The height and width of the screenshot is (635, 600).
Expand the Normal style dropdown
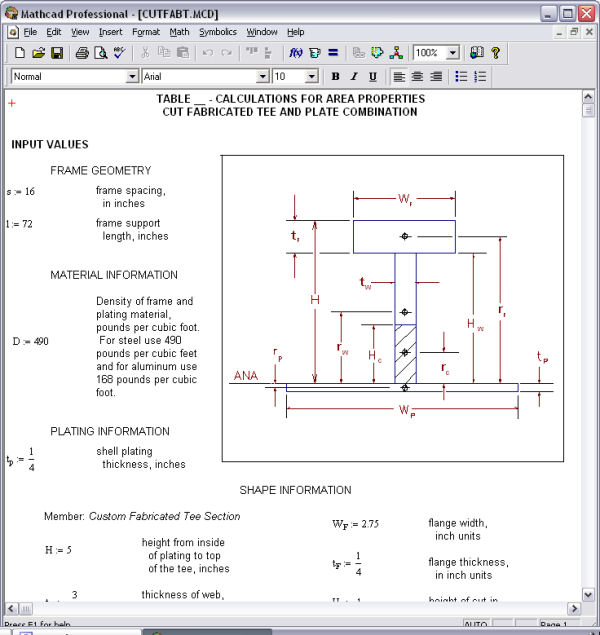132,77
